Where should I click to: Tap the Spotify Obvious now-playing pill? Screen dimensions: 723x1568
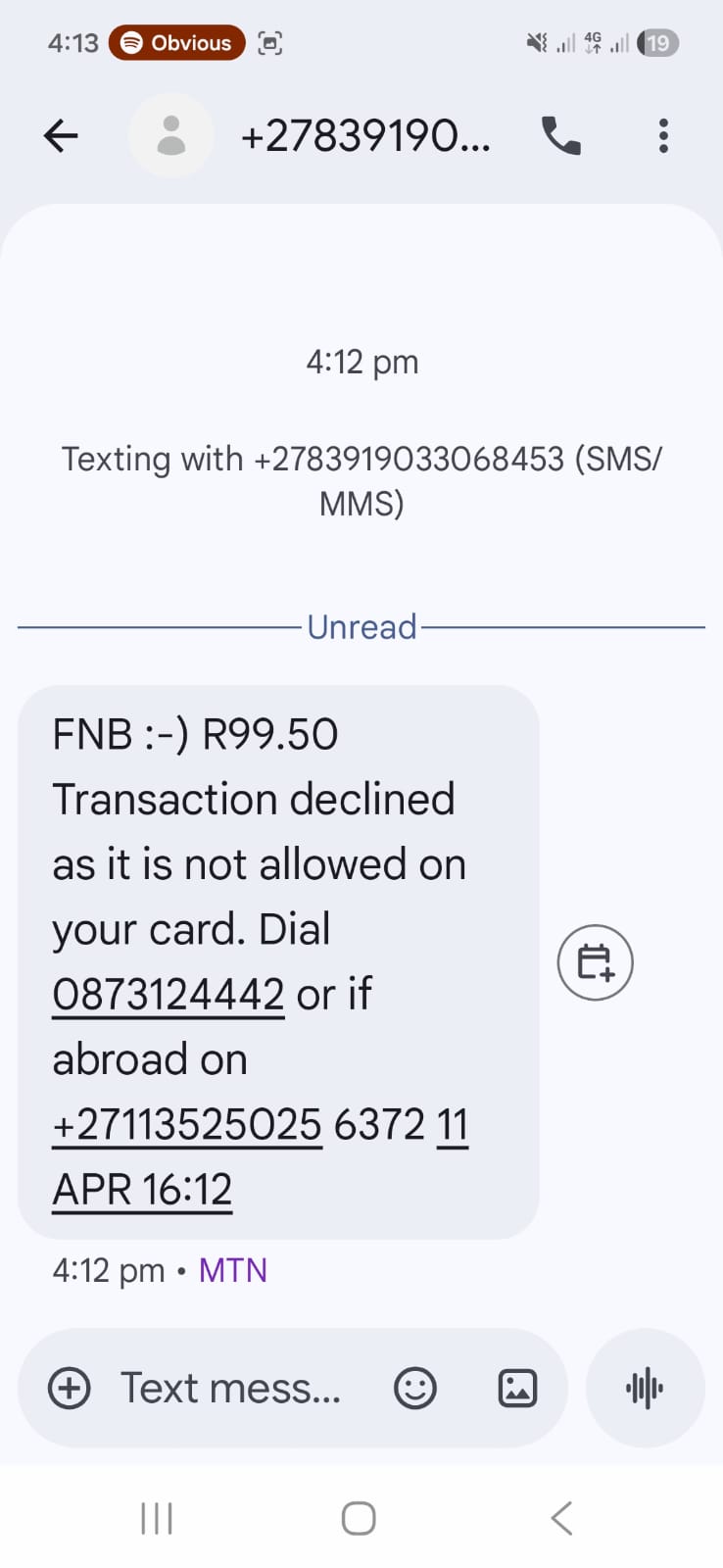pyautogui.click(x=177, y=43)
